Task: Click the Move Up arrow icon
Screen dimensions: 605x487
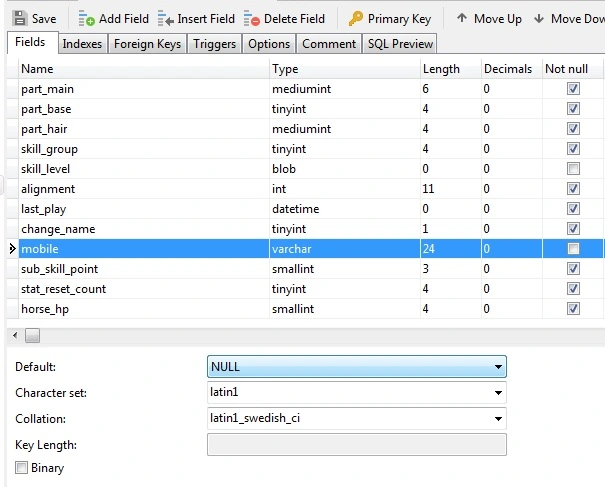Action: tap(461, 18)
